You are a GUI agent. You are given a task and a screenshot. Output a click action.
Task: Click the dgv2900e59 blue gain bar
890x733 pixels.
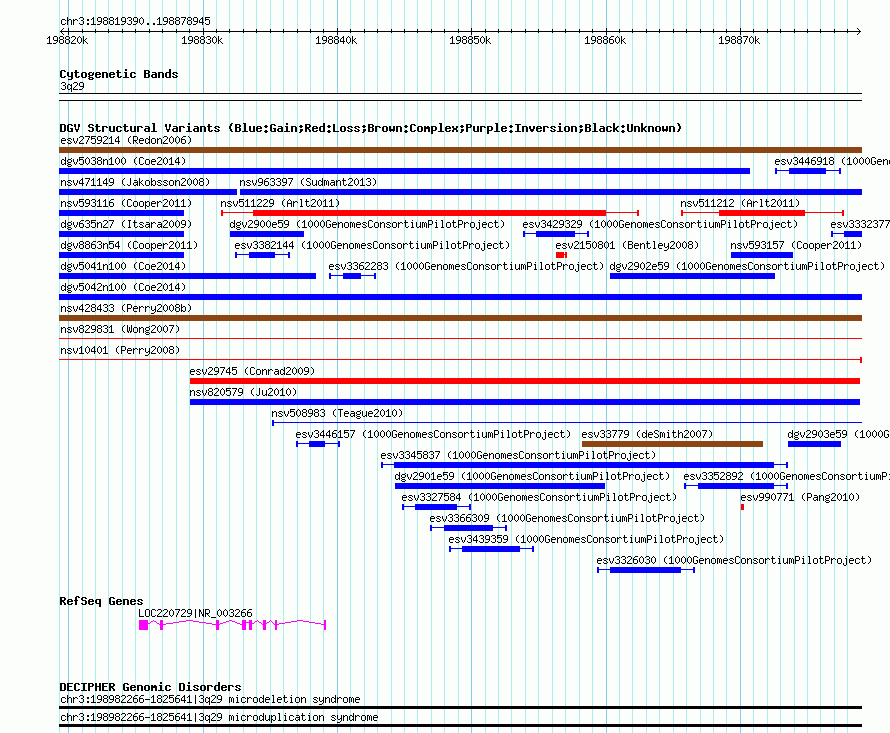coord(267,234)
